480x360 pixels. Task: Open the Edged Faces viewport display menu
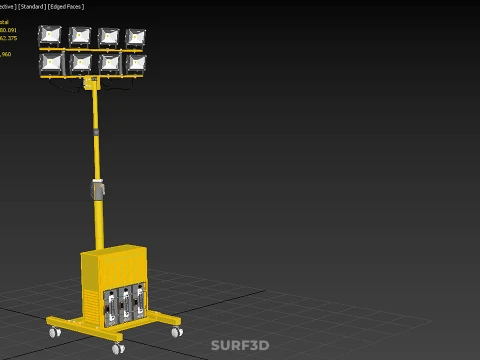coord(66,7)
